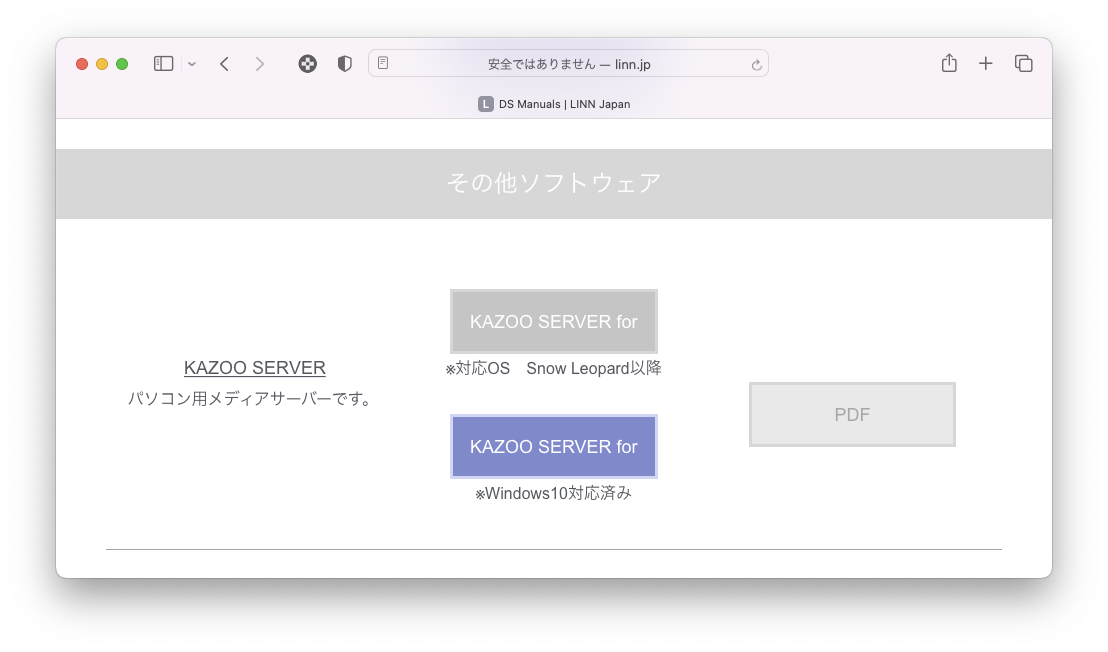The image size is (1108, 652).
Task: Open the sidebar options dropdown chevron
Action: click(x=191, y=64)
